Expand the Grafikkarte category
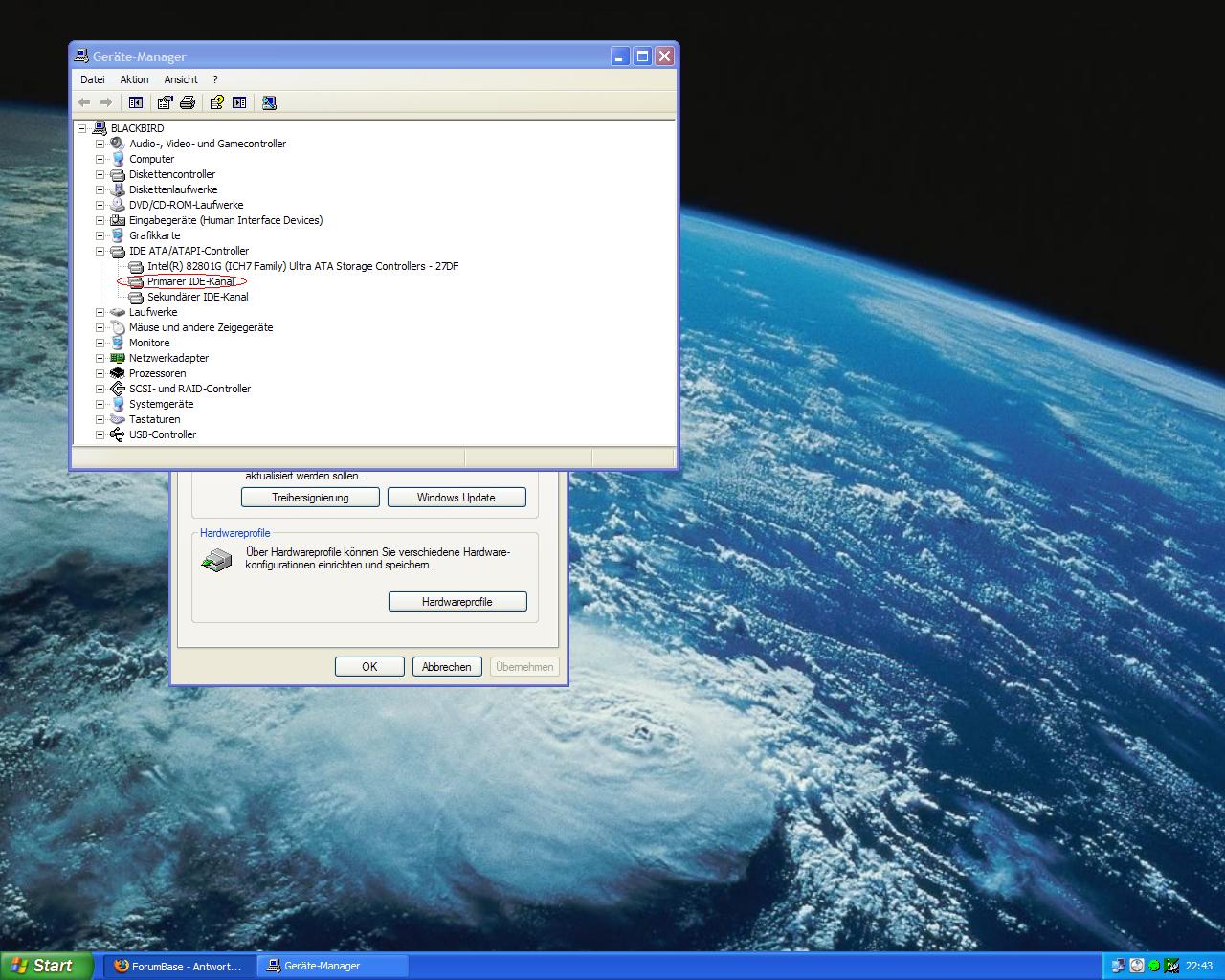The height and width of the screenshot is (980, 1225). [x=100, y=235]
